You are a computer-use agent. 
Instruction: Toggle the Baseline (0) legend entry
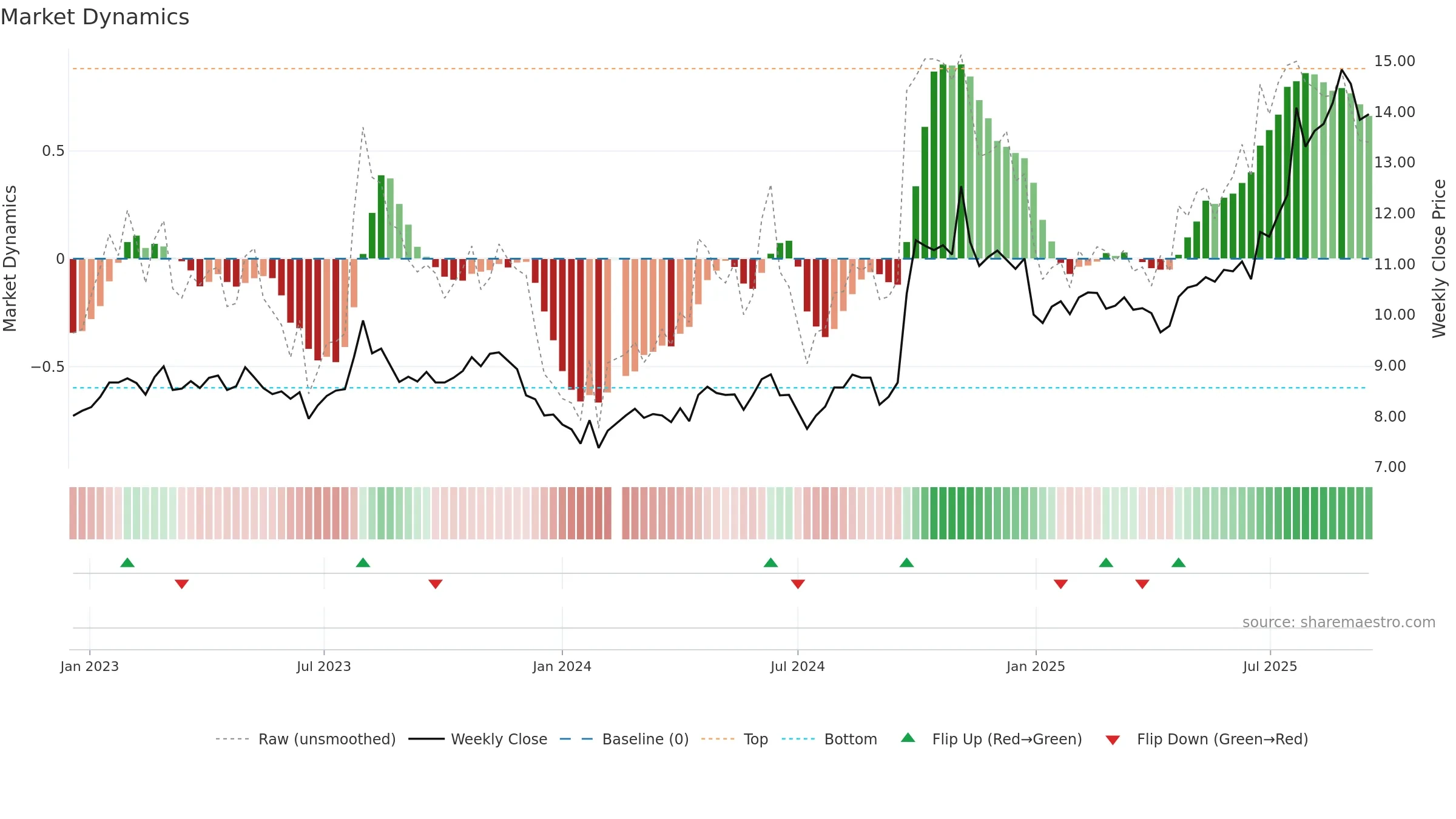(x=624, y=739)
